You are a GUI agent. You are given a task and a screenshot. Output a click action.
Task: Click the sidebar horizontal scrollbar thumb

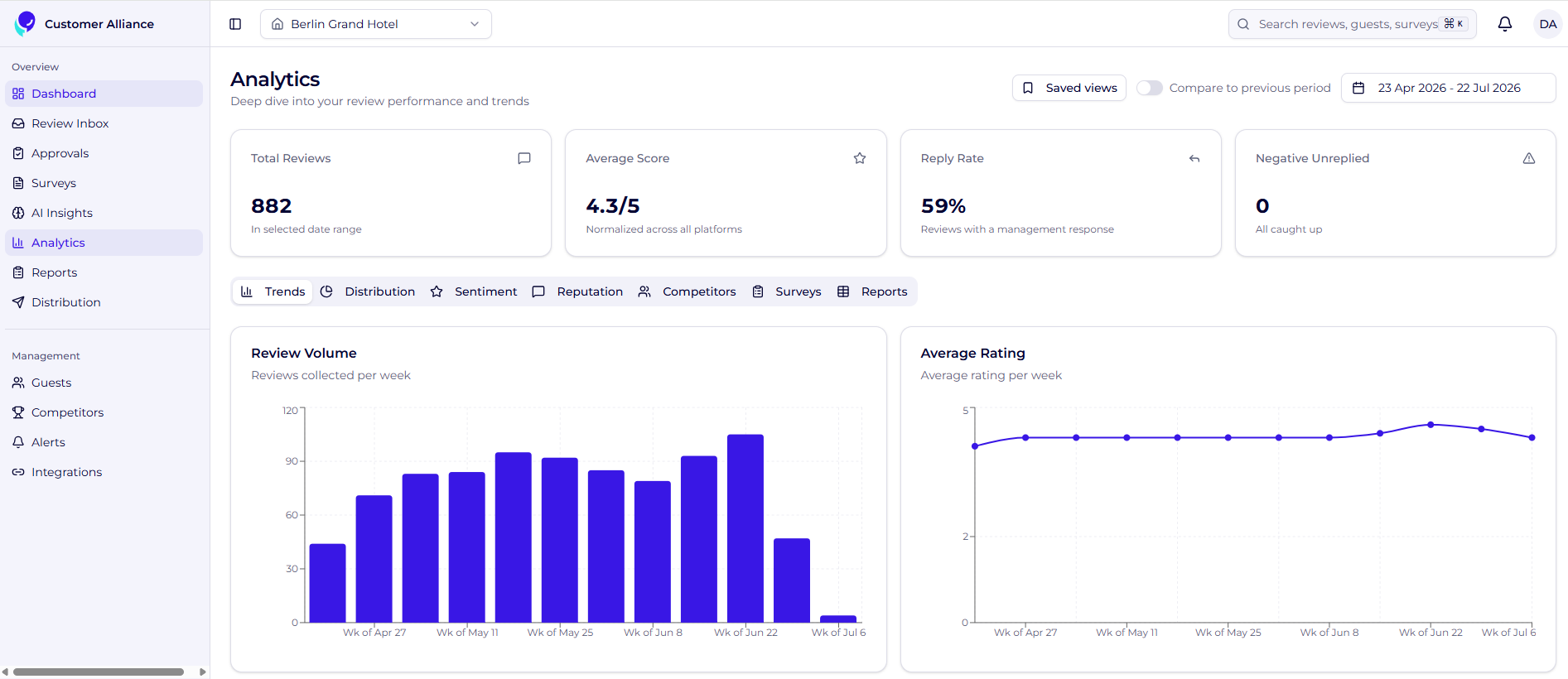coord(99,672)
